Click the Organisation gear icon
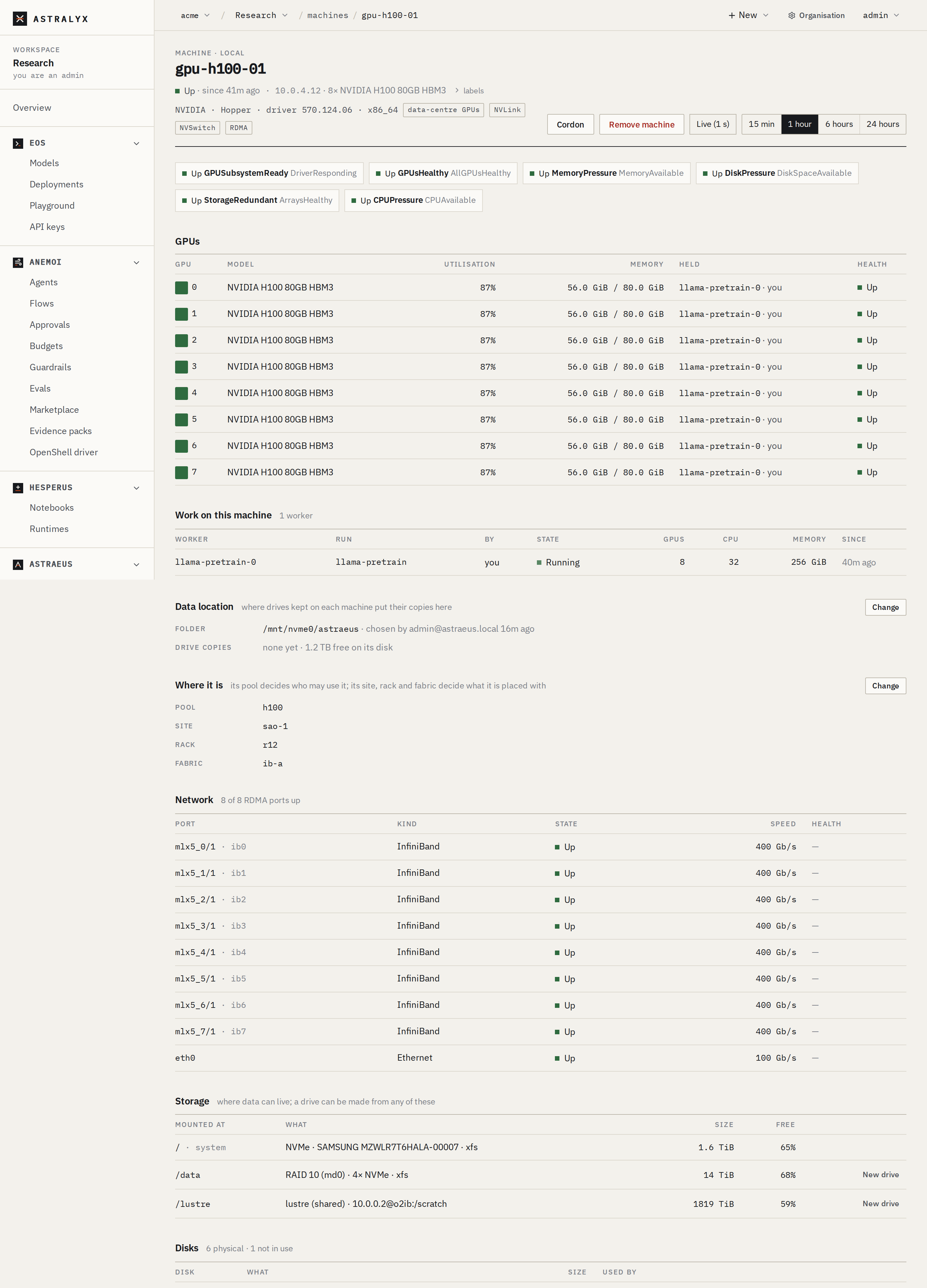 [791, 15]
